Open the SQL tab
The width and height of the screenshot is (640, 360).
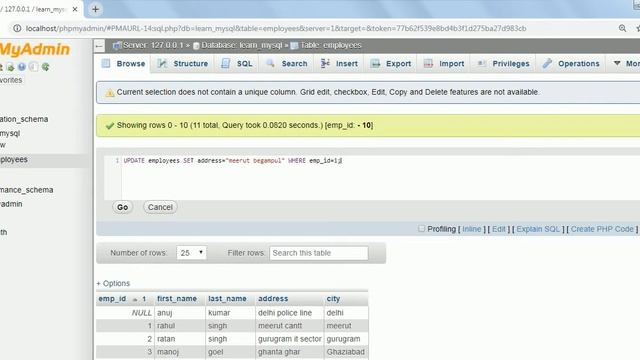(237, 64)
